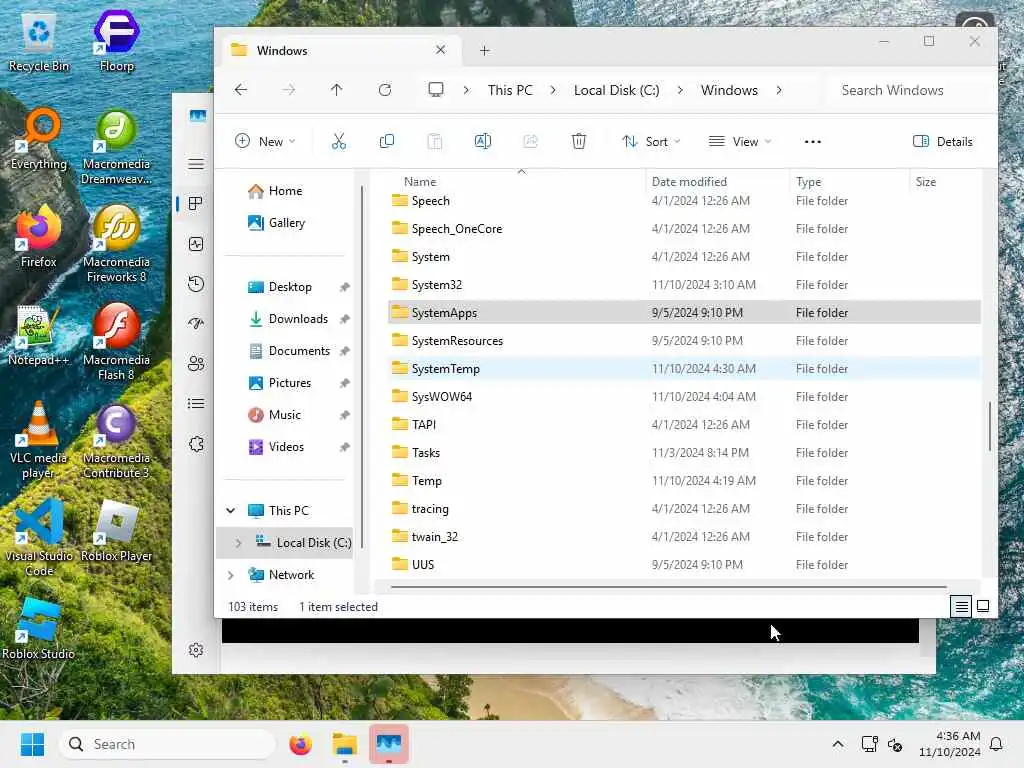Open the New dropdown menu
Viewport: 1024px width, 768px height.
[x=265, y=141]
